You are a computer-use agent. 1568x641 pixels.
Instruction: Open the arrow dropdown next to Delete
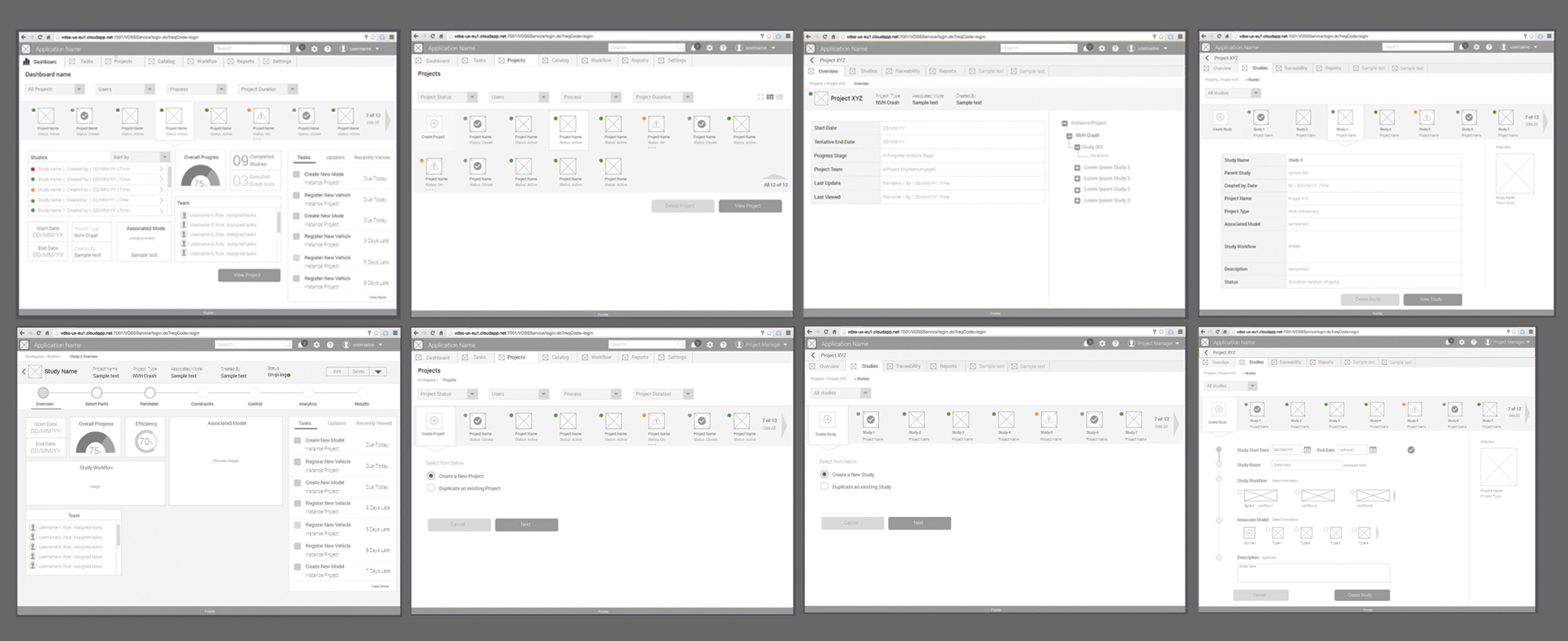[379, 372]
